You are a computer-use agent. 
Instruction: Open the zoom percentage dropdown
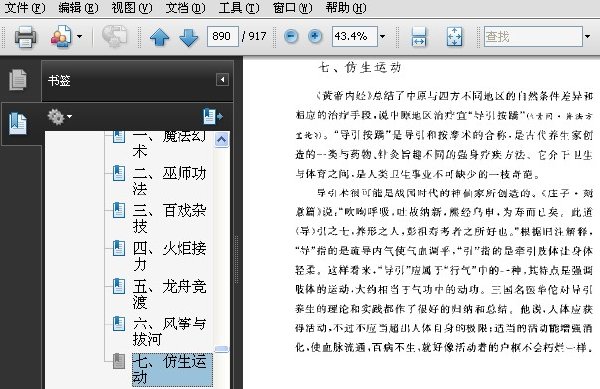382,37
